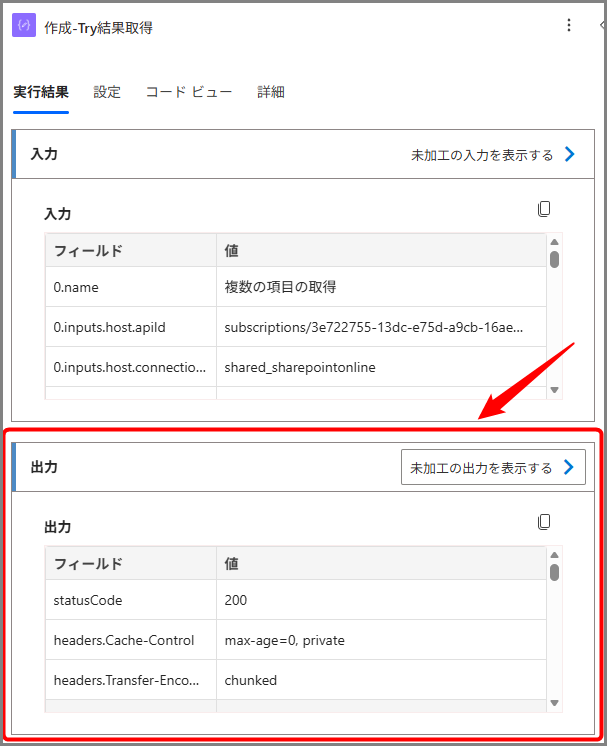
Task: Click the purple Compose action icon
Action: (24, 26)
